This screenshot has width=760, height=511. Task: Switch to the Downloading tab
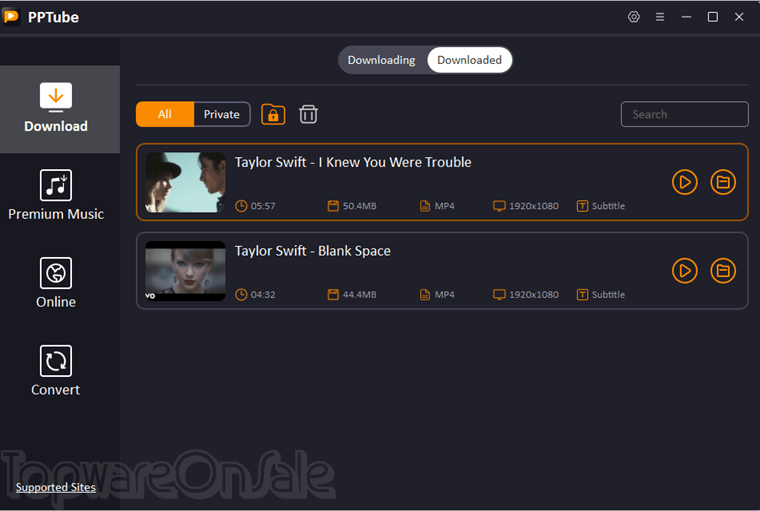tap(381, 60)
